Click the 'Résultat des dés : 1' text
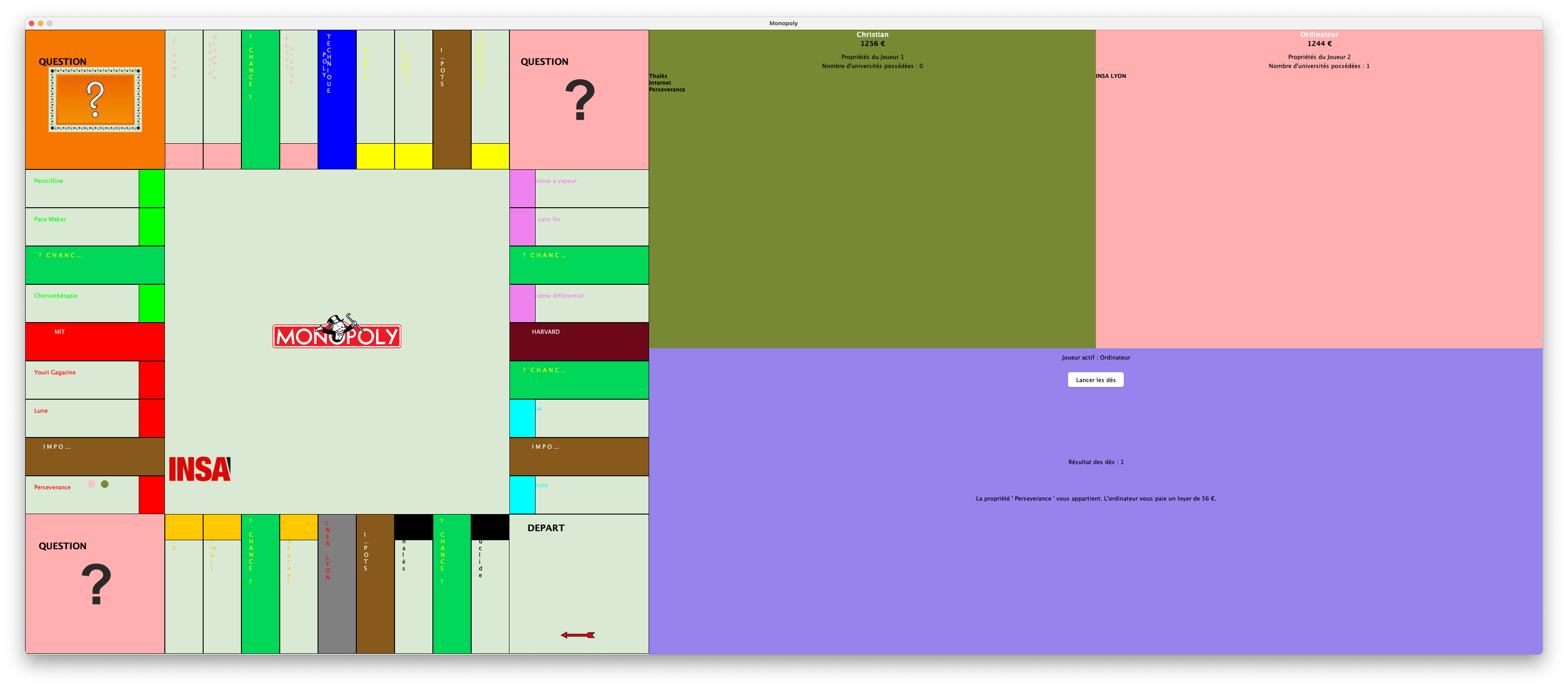This screenshot has height=688, width=1568. click(x=1095, y=462)
